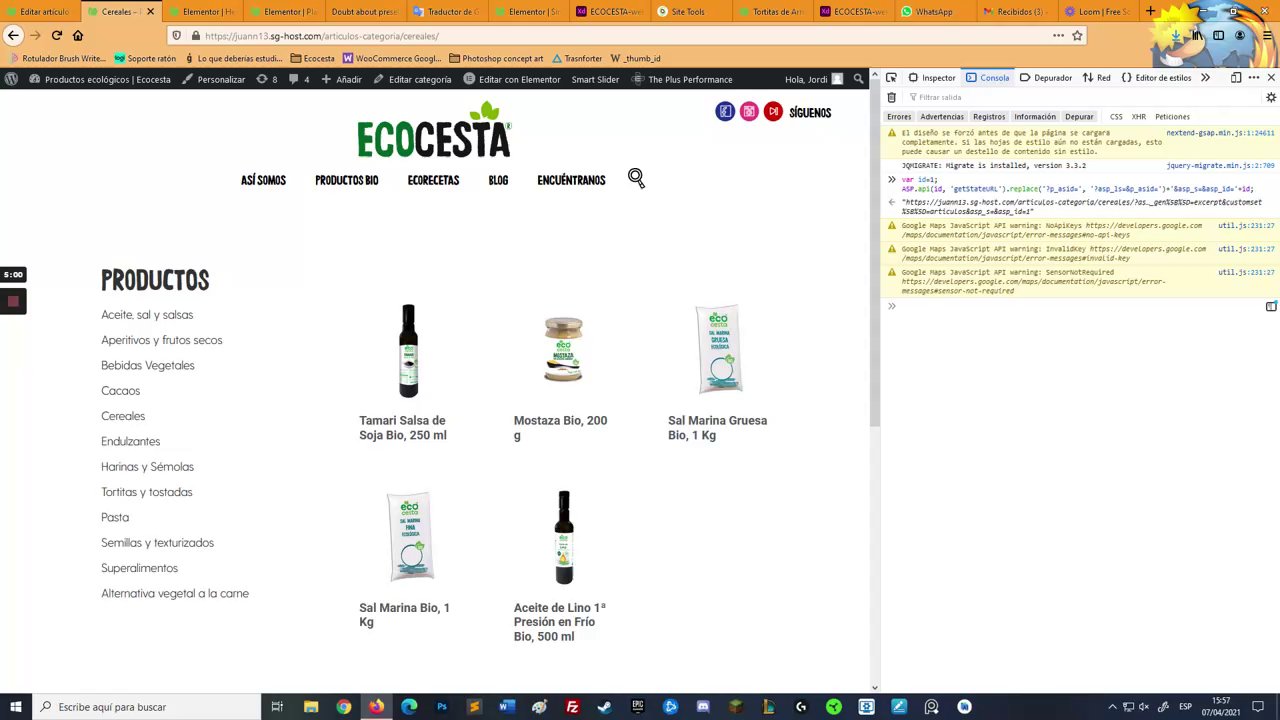Open the Facebook social icon near Síguenos

pos(725,112)
